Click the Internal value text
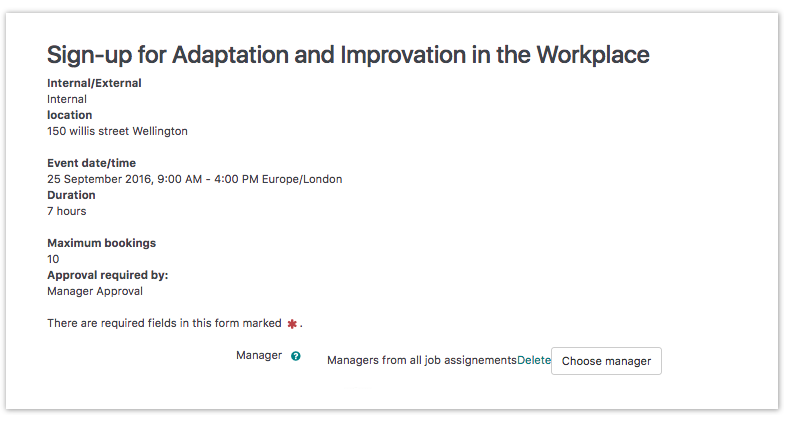 (x=67, y=99)
